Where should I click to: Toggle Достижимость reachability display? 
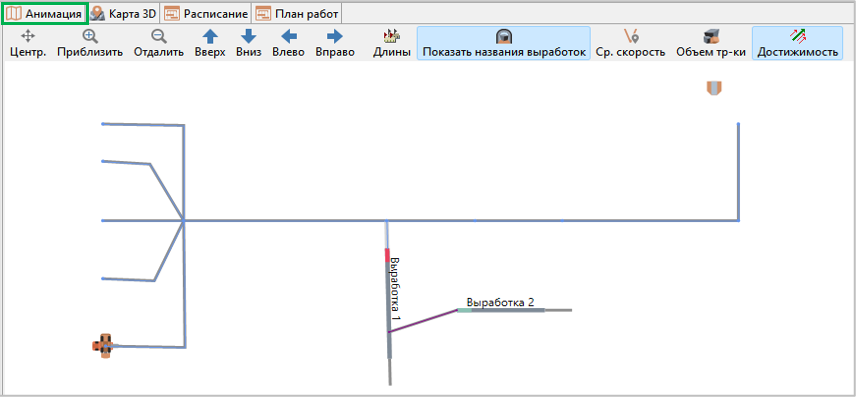[x=797, y=43]
